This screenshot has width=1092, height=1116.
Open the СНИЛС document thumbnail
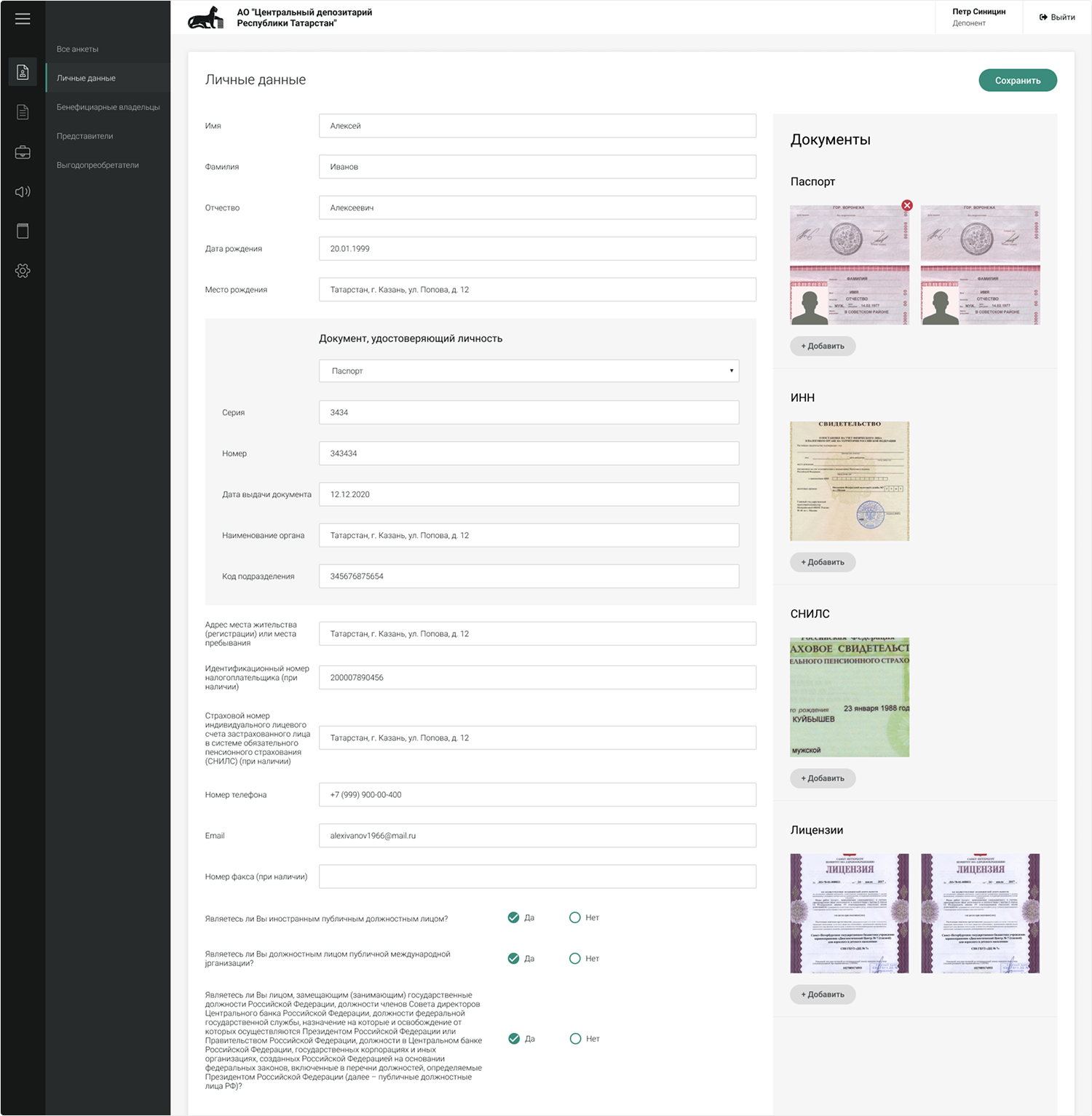tap(850, 697)
